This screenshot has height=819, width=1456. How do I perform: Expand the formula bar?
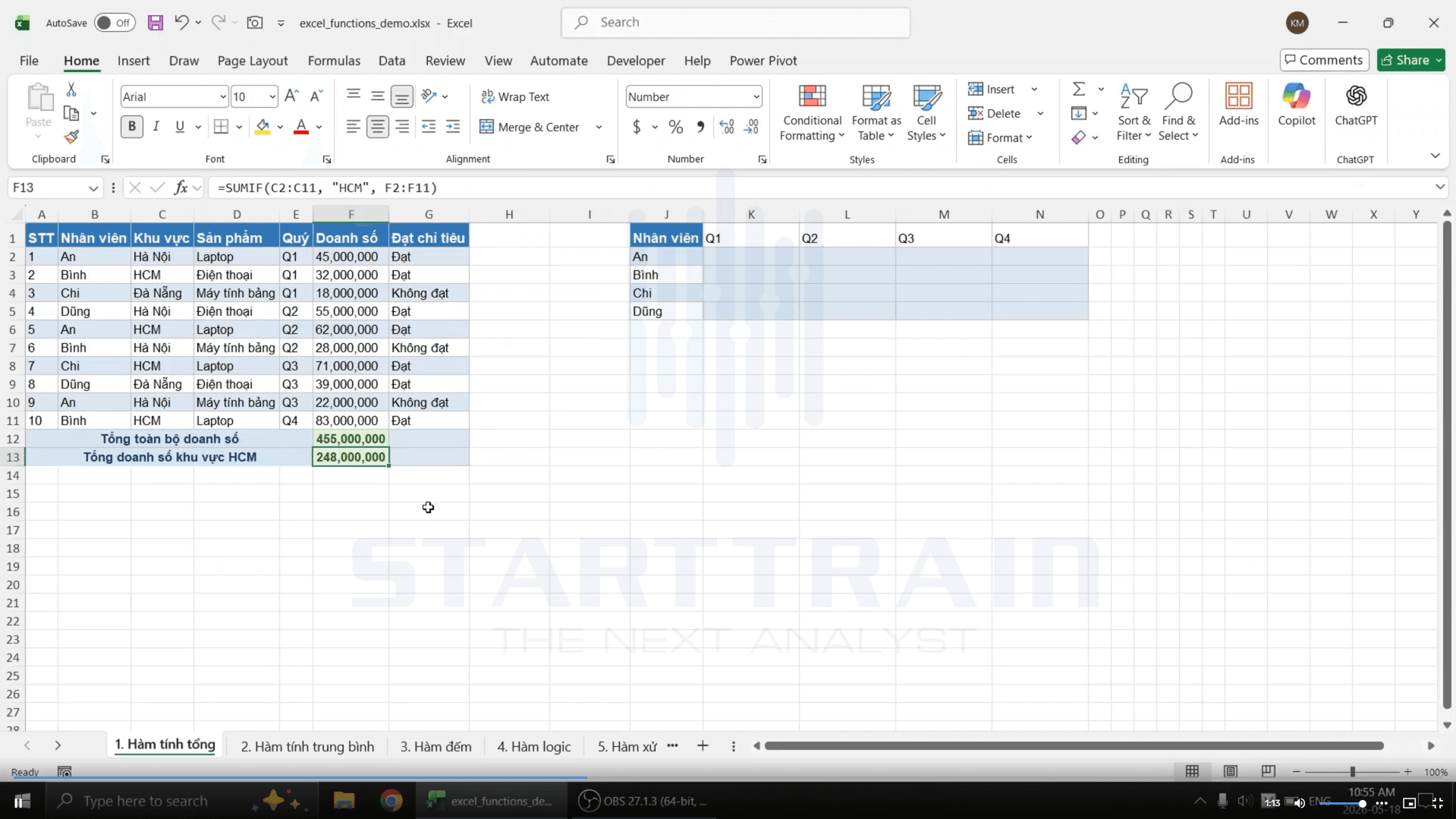[x=1439, y=187]
